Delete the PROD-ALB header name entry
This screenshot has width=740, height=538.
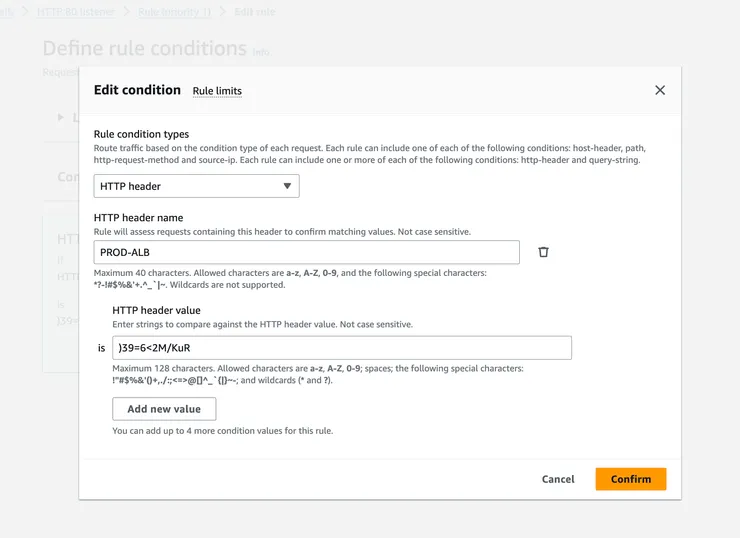click(x=543, y=252)
